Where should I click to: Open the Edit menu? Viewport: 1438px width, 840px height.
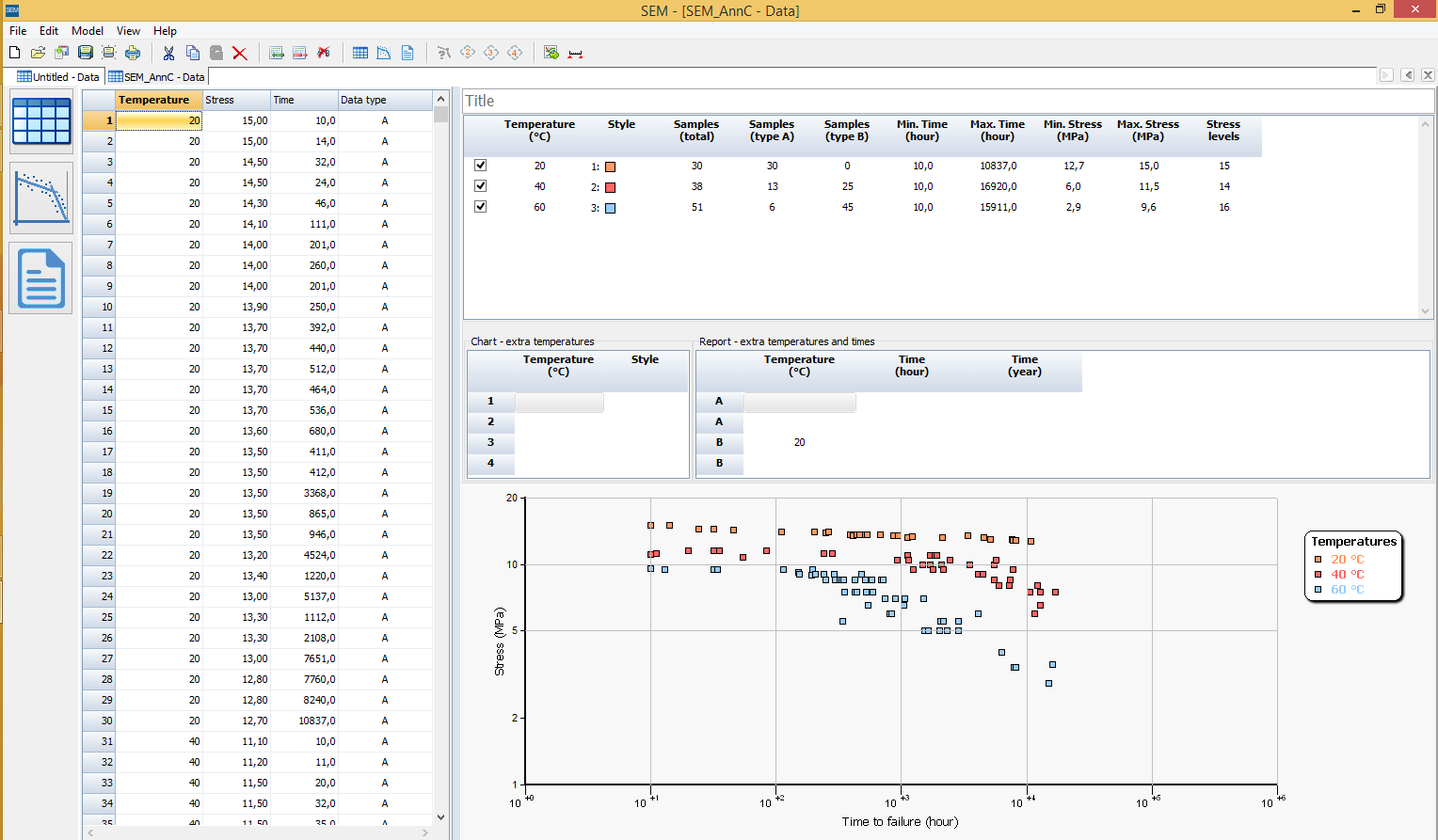(x=49, y=31)
